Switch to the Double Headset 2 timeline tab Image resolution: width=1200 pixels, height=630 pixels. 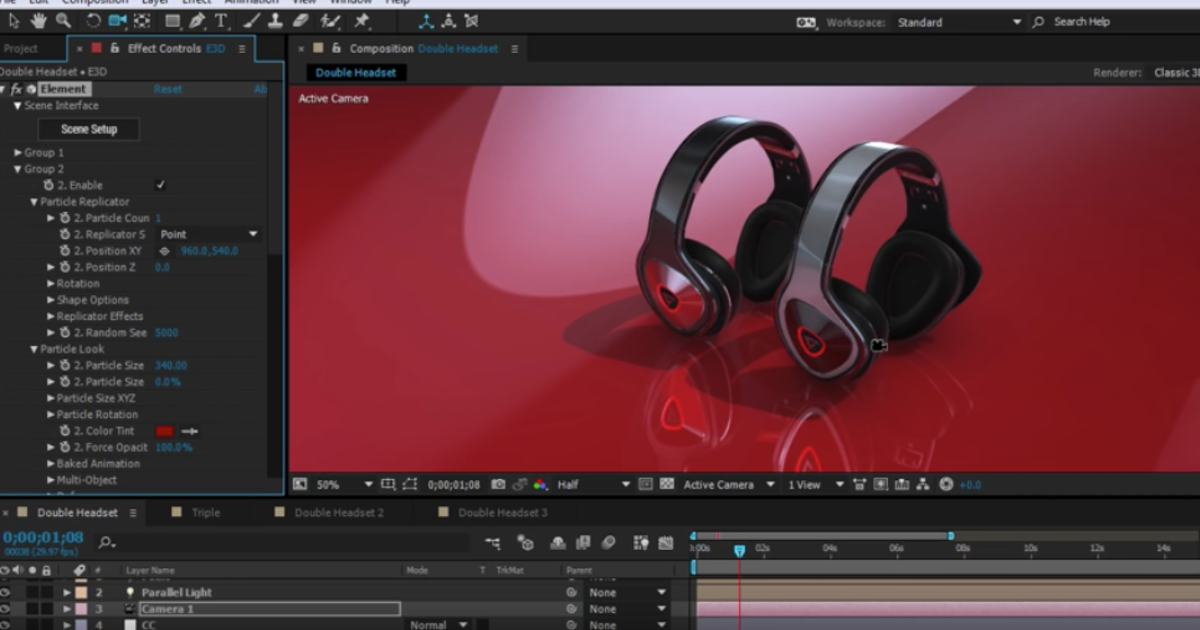click(x=341, y=511)
